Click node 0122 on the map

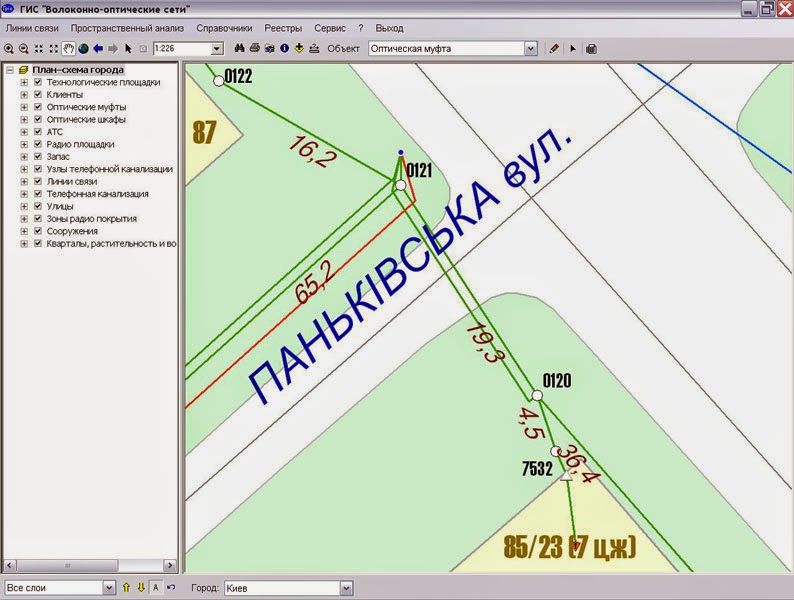(219, 81)
